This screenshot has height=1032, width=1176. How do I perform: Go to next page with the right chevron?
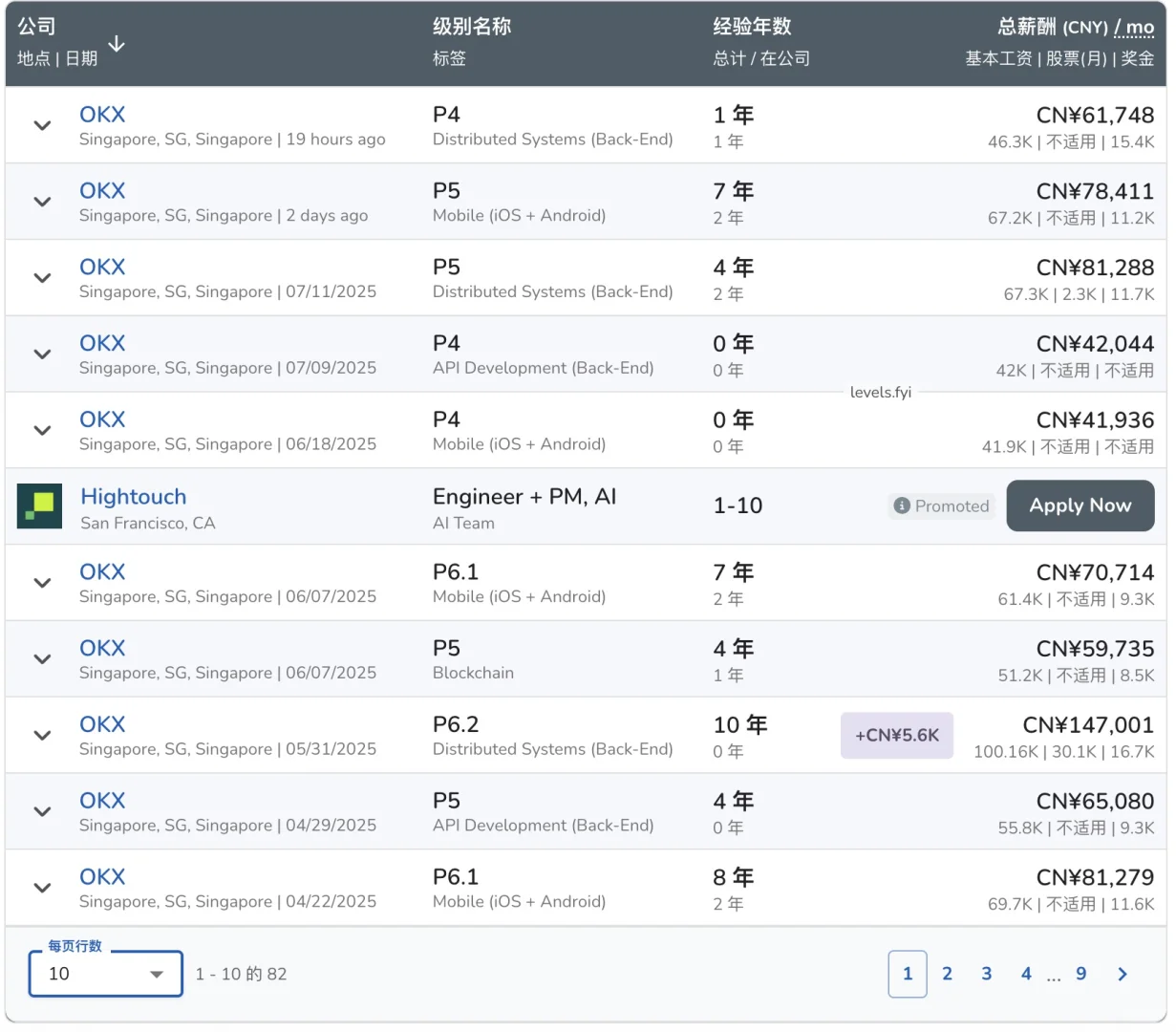[x=1123, y=974]
